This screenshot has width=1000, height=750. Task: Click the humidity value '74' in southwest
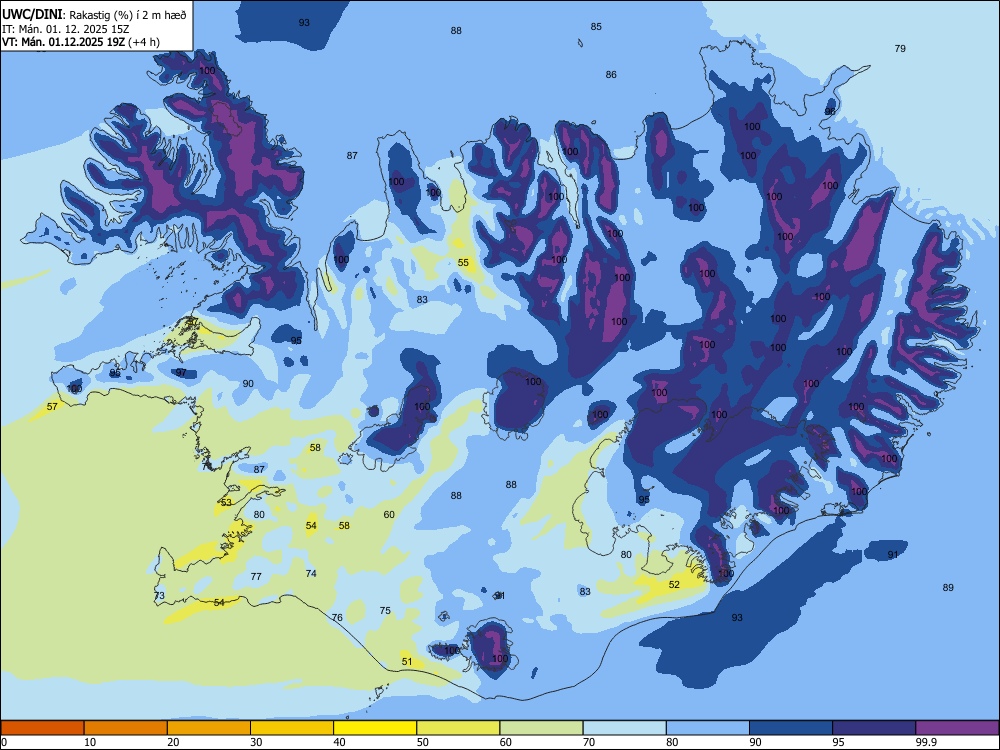click(x=311, y=573)
